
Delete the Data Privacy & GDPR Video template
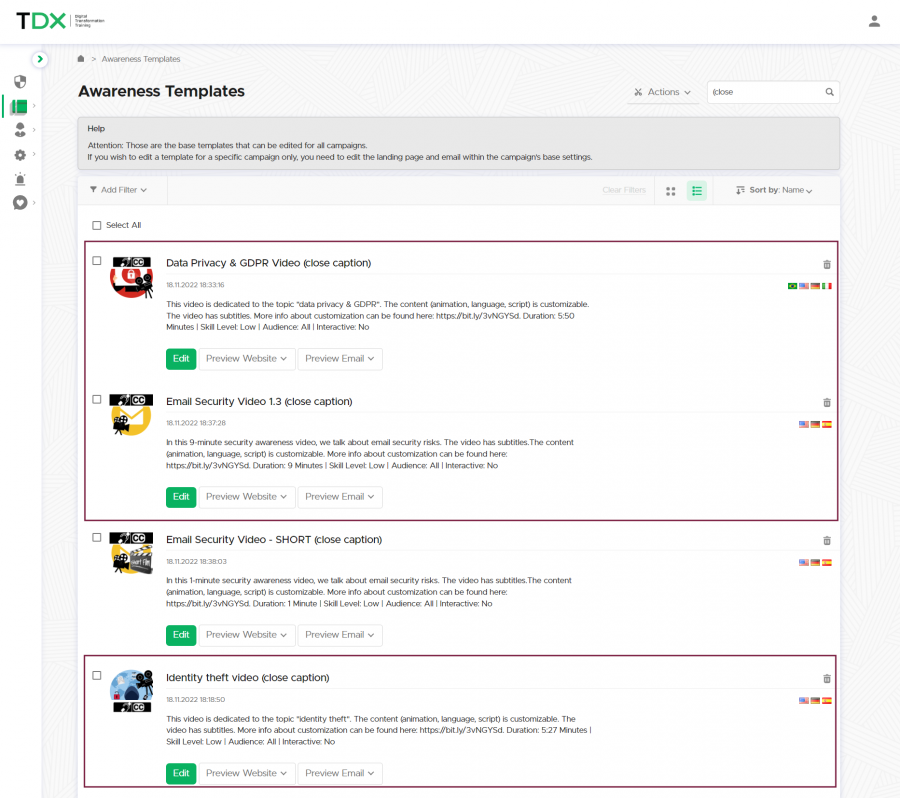click(826, 264)
